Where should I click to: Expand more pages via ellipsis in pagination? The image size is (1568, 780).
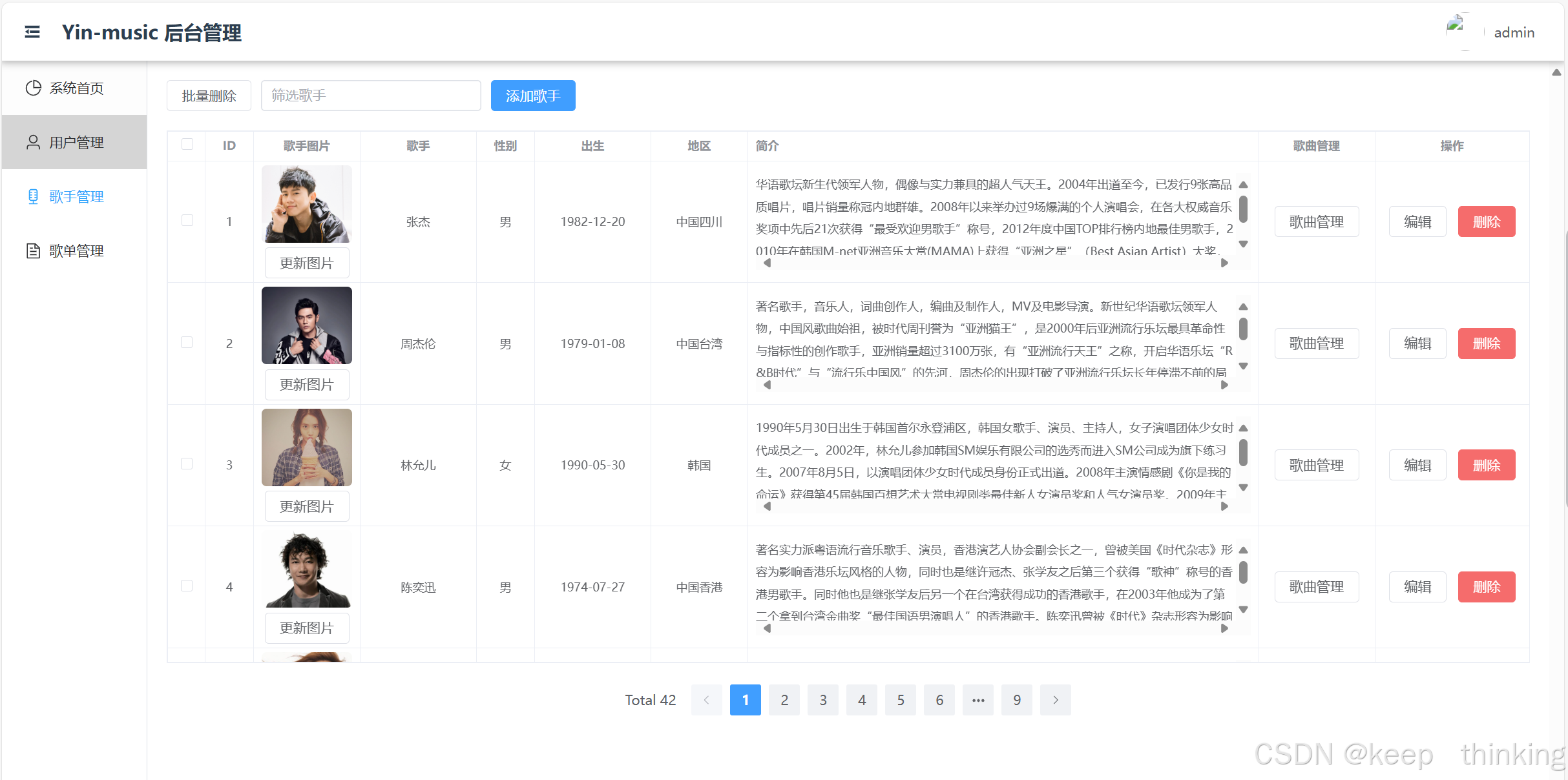tap(977, 700)
